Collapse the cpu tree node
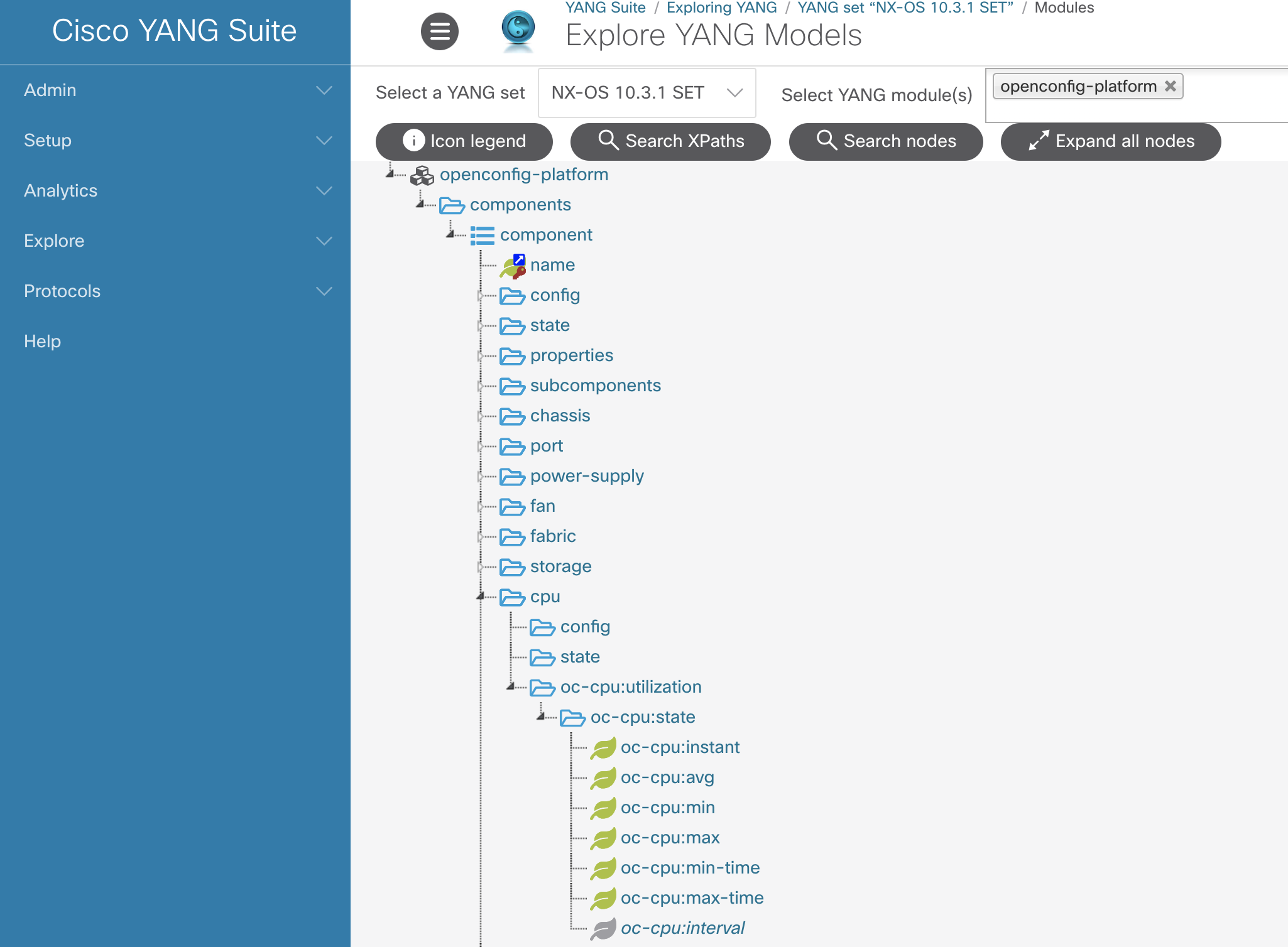 (x=481, y=595)
